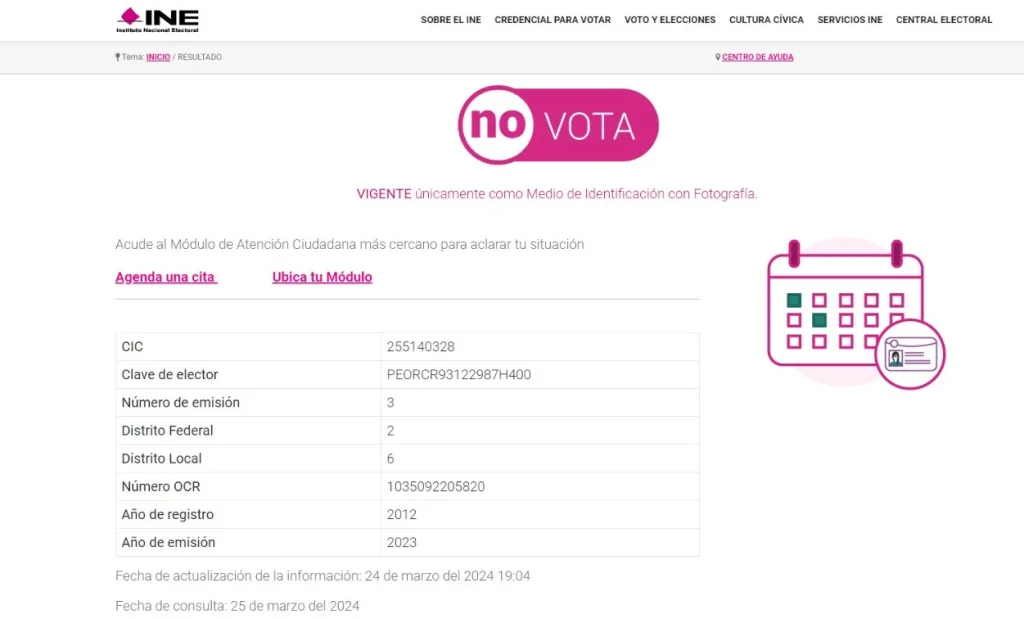Go to Servicios INE menu
The width and height of the screenshot is (1024, 619).
[849, 20]
